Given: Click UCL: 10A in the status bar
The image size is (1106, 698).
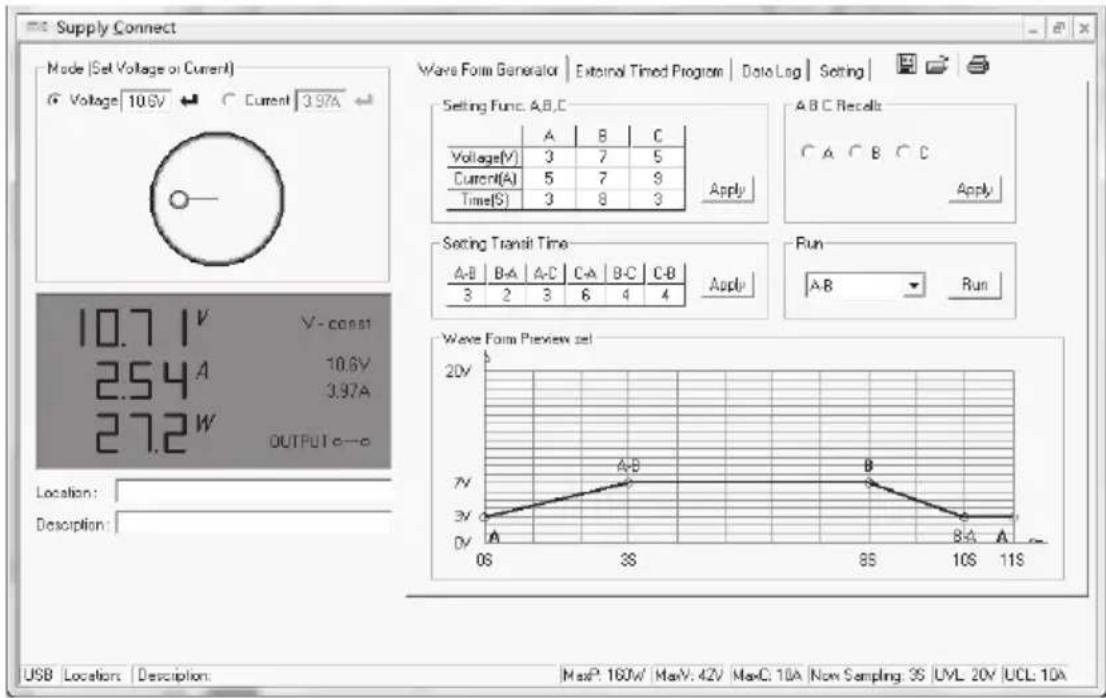Looking at the screenshot, I should pos(1035,675).
